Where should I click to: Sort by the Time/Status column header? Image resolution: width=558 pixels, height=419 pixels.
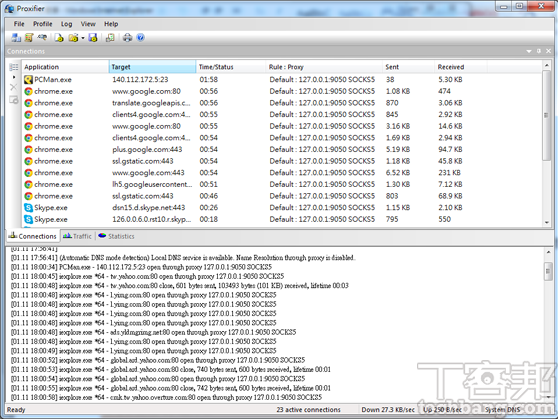click(231, 67)
